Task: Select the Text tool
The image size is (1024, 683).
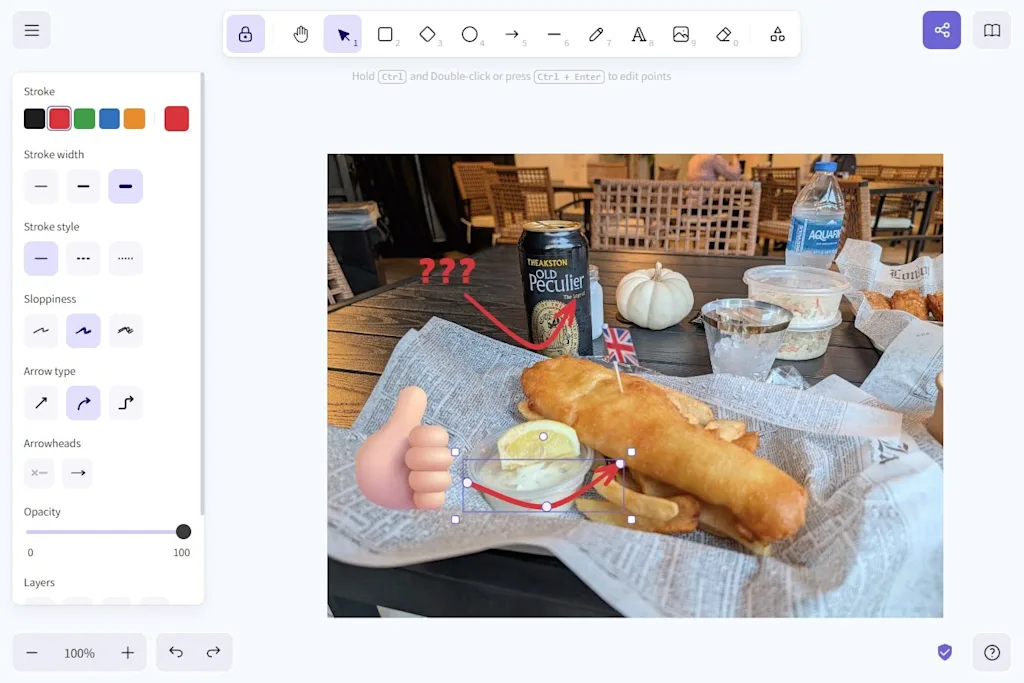Action: pos(639,33)
